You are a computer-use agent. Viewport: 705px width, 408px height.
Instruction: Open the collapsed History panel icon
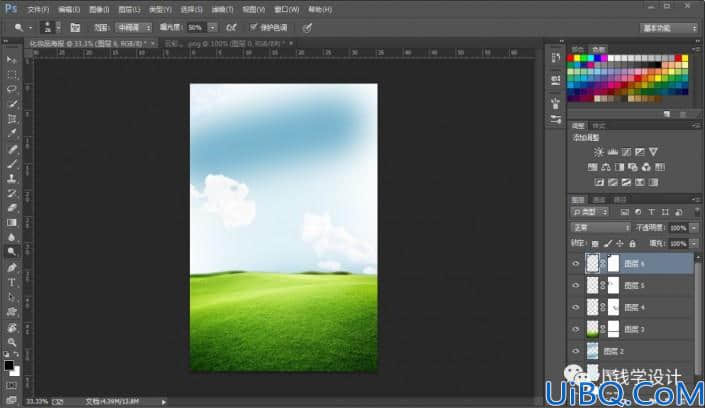(556, 58)
